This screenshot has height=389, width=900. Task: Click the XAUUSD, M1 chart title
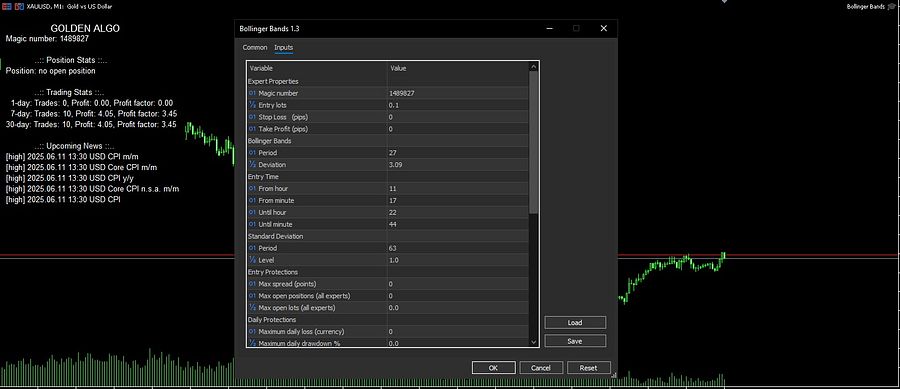69,6
